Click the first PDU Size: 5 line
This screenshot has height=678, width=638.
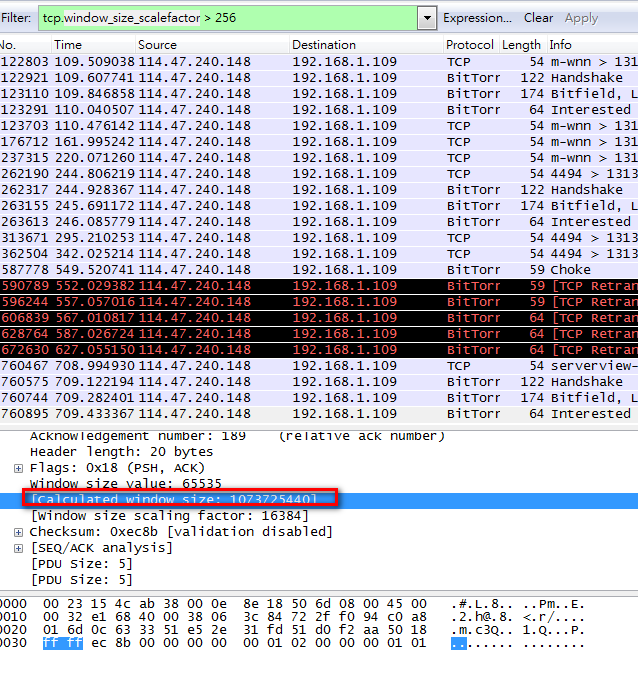(82, 564)
